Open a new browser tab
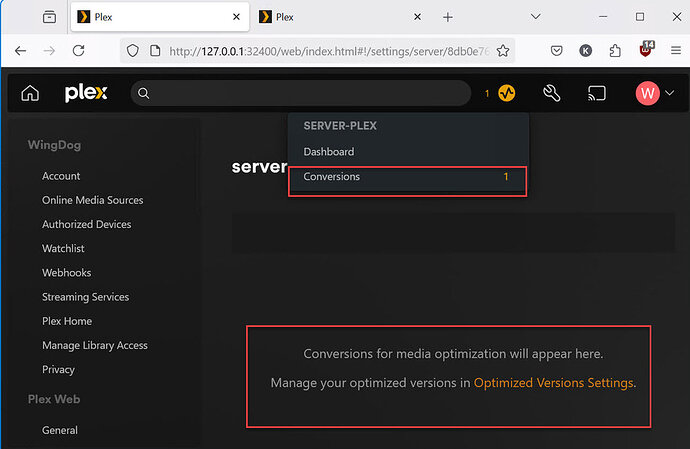Viewport: 690px width, 449px height. tap(448, 17)
